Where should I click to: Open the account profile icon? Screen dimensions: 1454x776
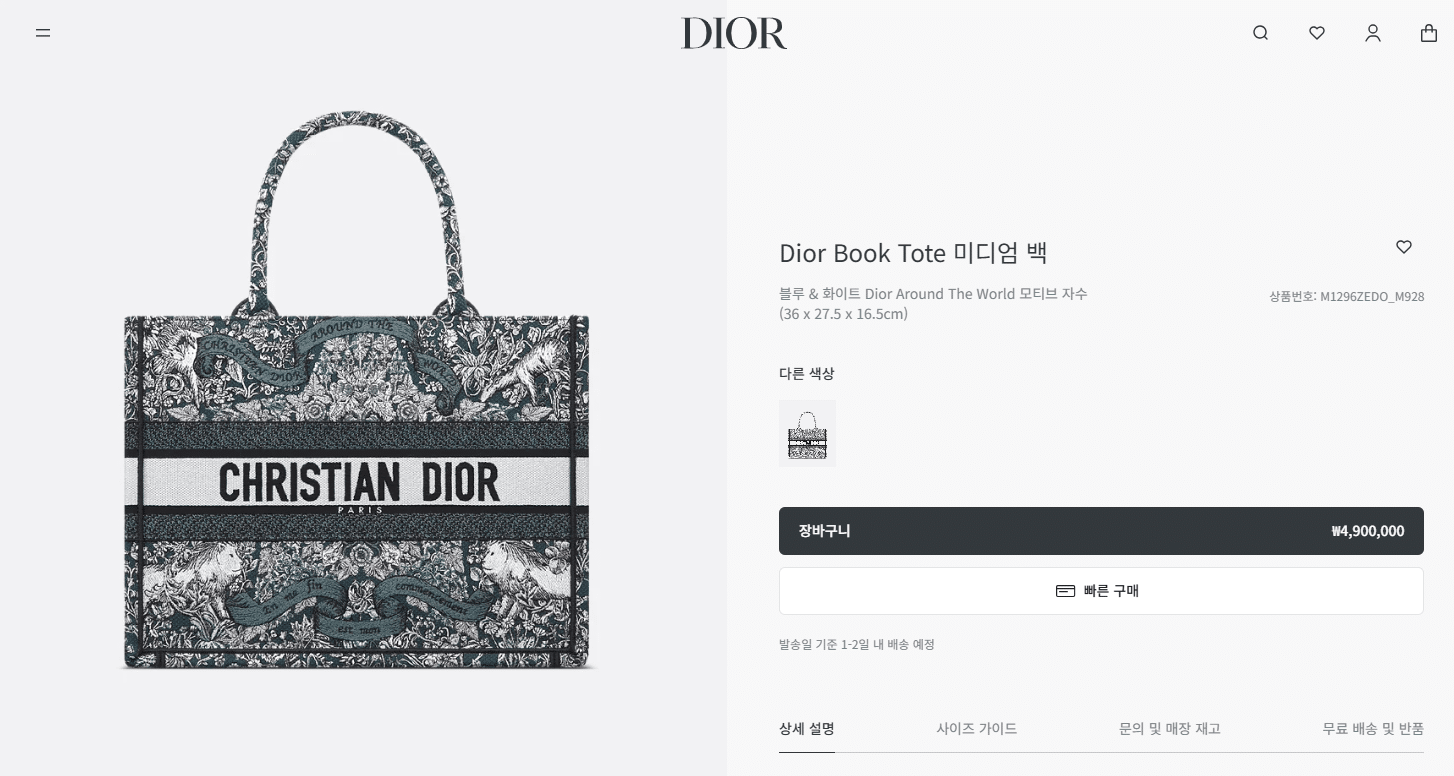[1373, 33]
